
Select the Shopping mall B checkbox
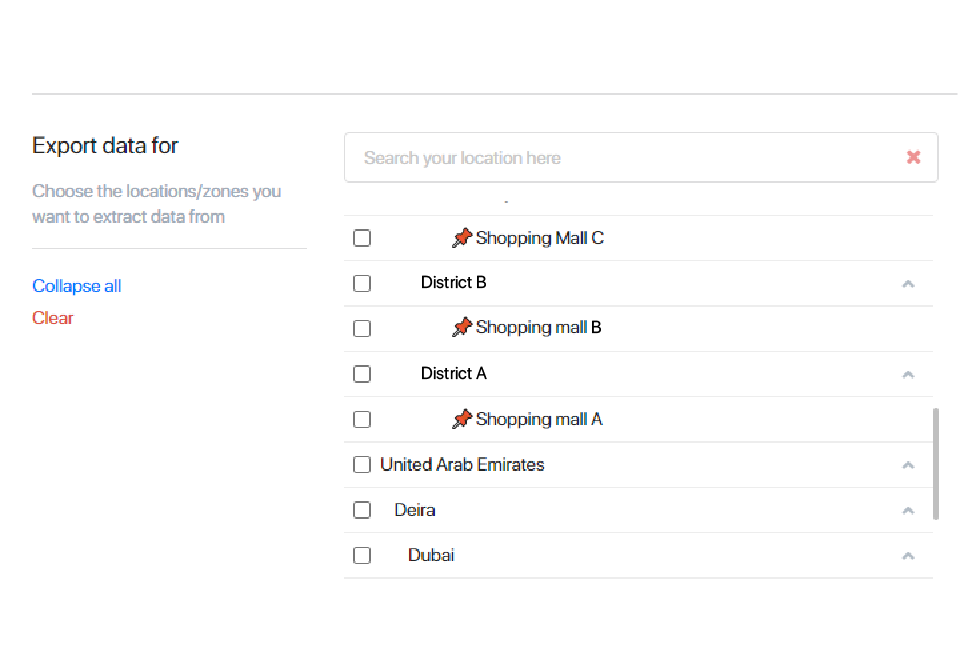coord(362,329)
